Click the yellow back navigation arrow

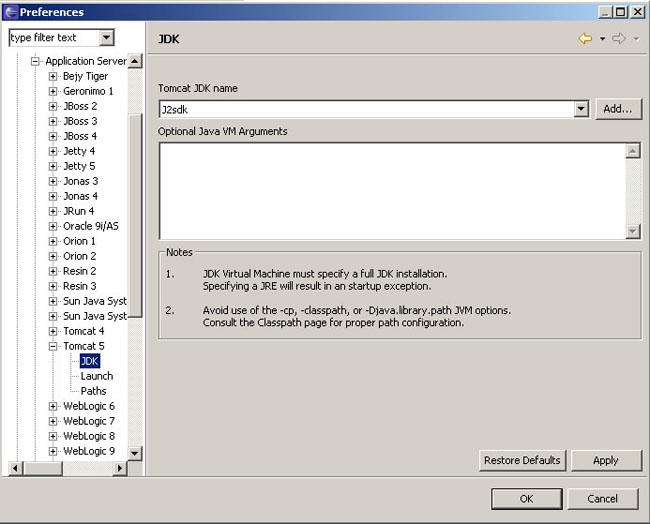click(585, 39)
